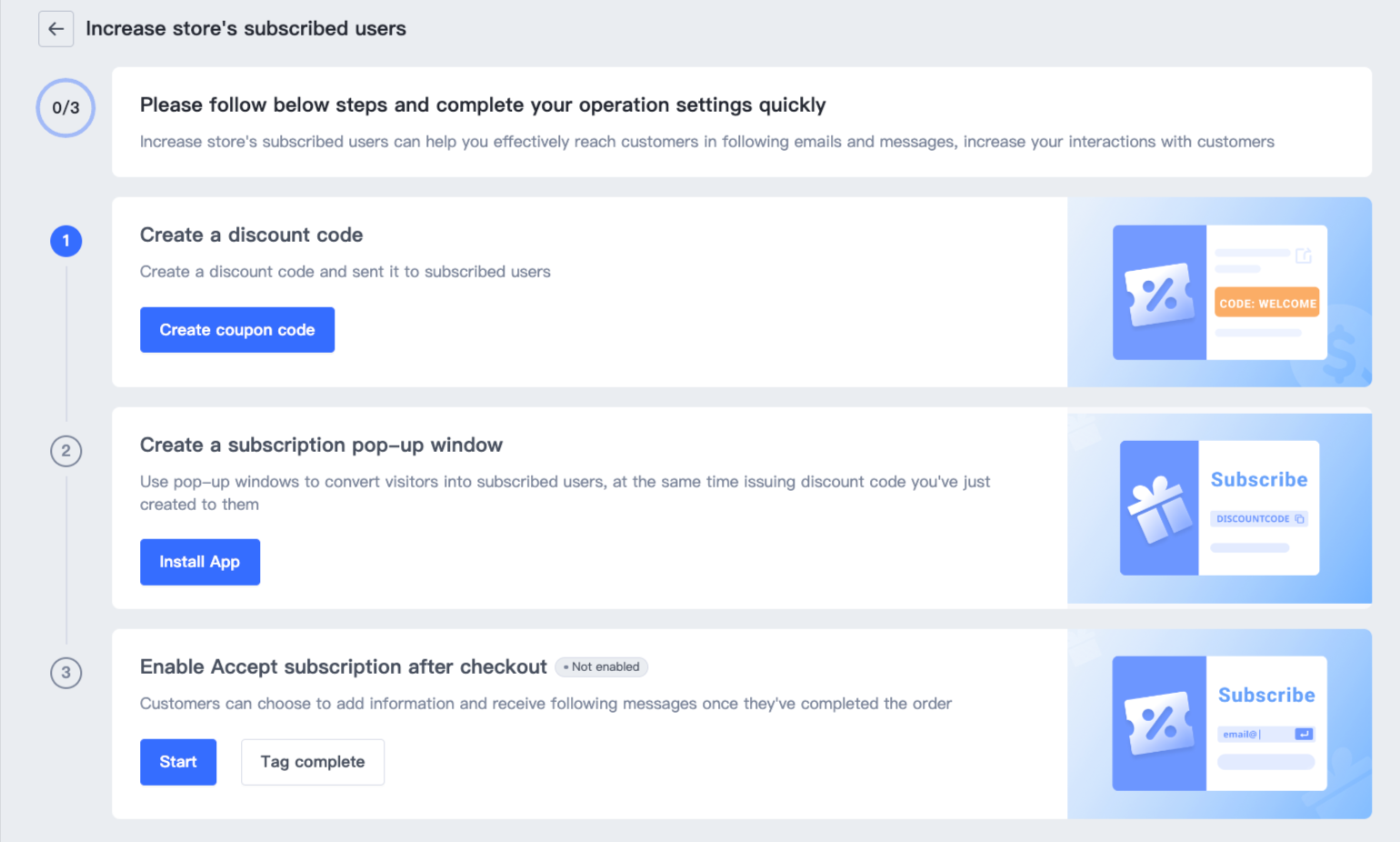This screenshot has width=1400, height=842.
Task: Click the Create a discount code heading
Action: tap(251, 235)
